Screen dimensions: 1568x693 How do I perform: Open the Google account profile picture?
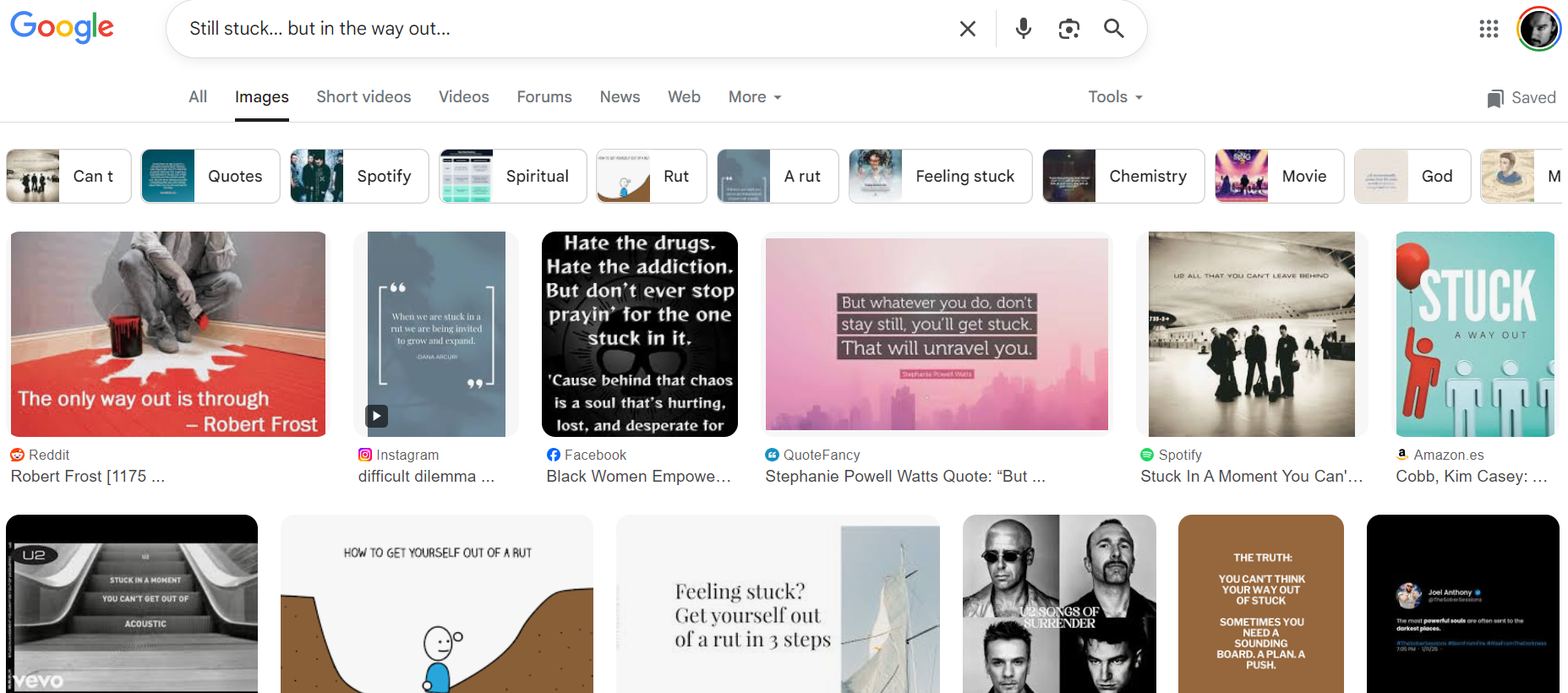1538,29
